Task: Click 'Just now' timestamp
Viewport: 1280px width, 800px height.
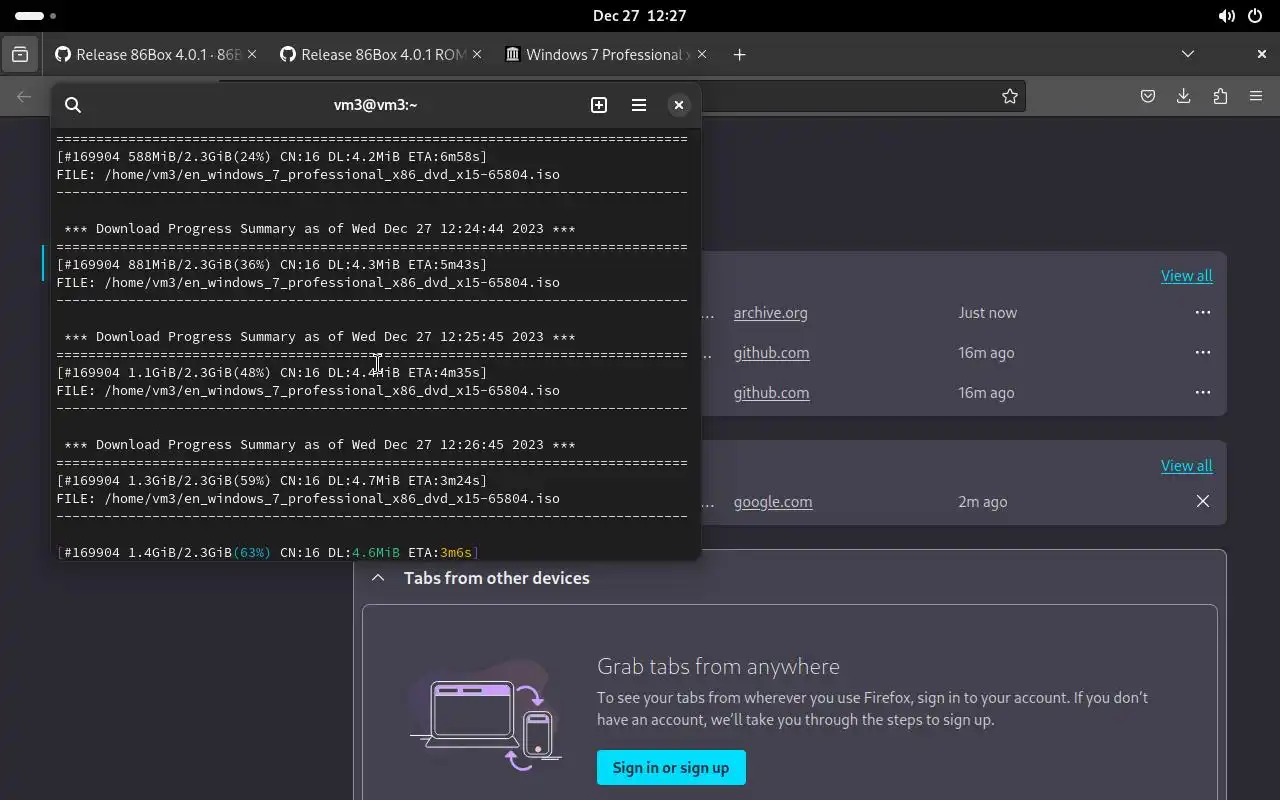Action: click(987, 313)
